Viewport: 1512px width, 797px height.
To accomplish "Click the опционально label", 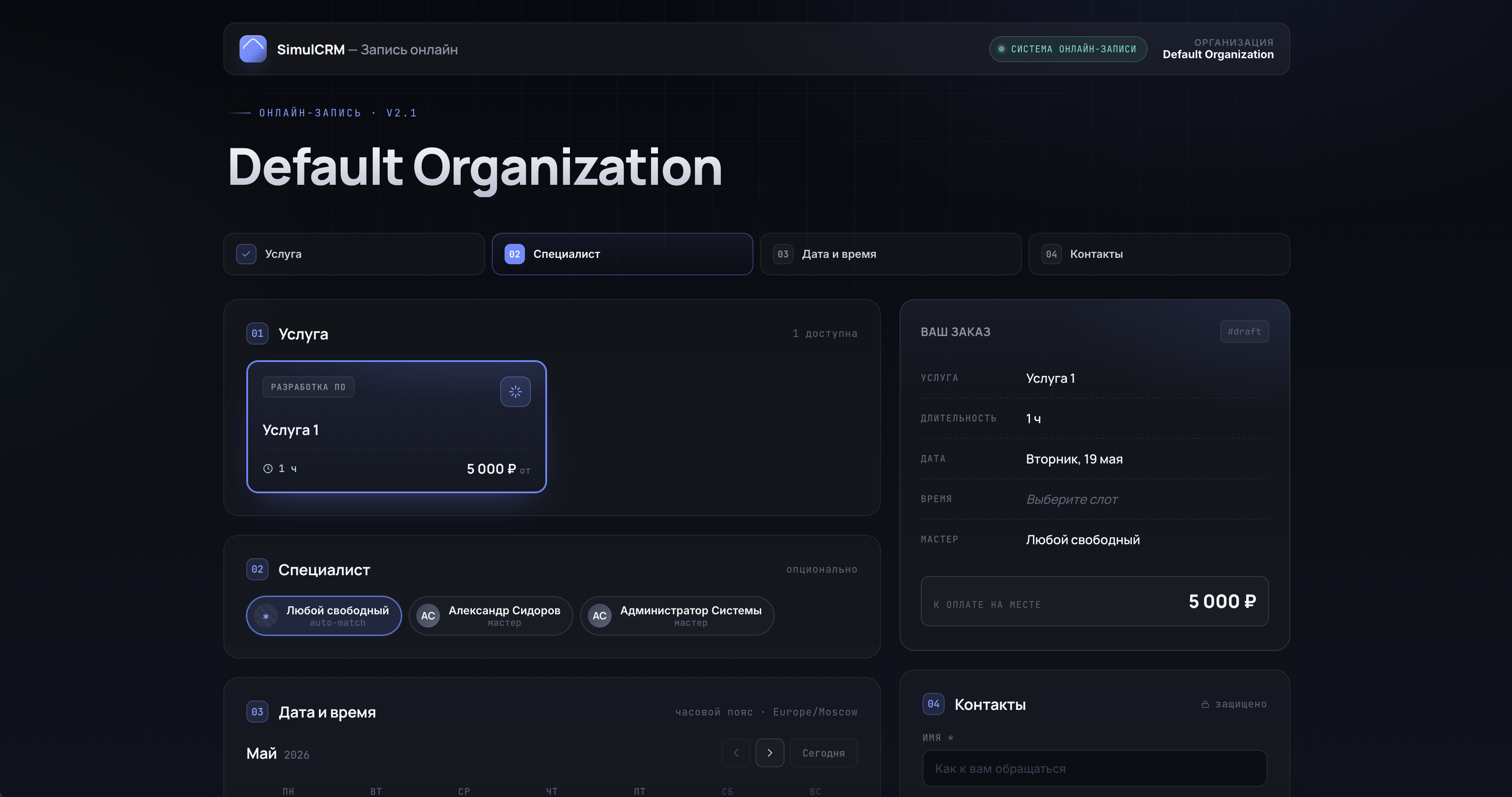I will coord(822,569).
